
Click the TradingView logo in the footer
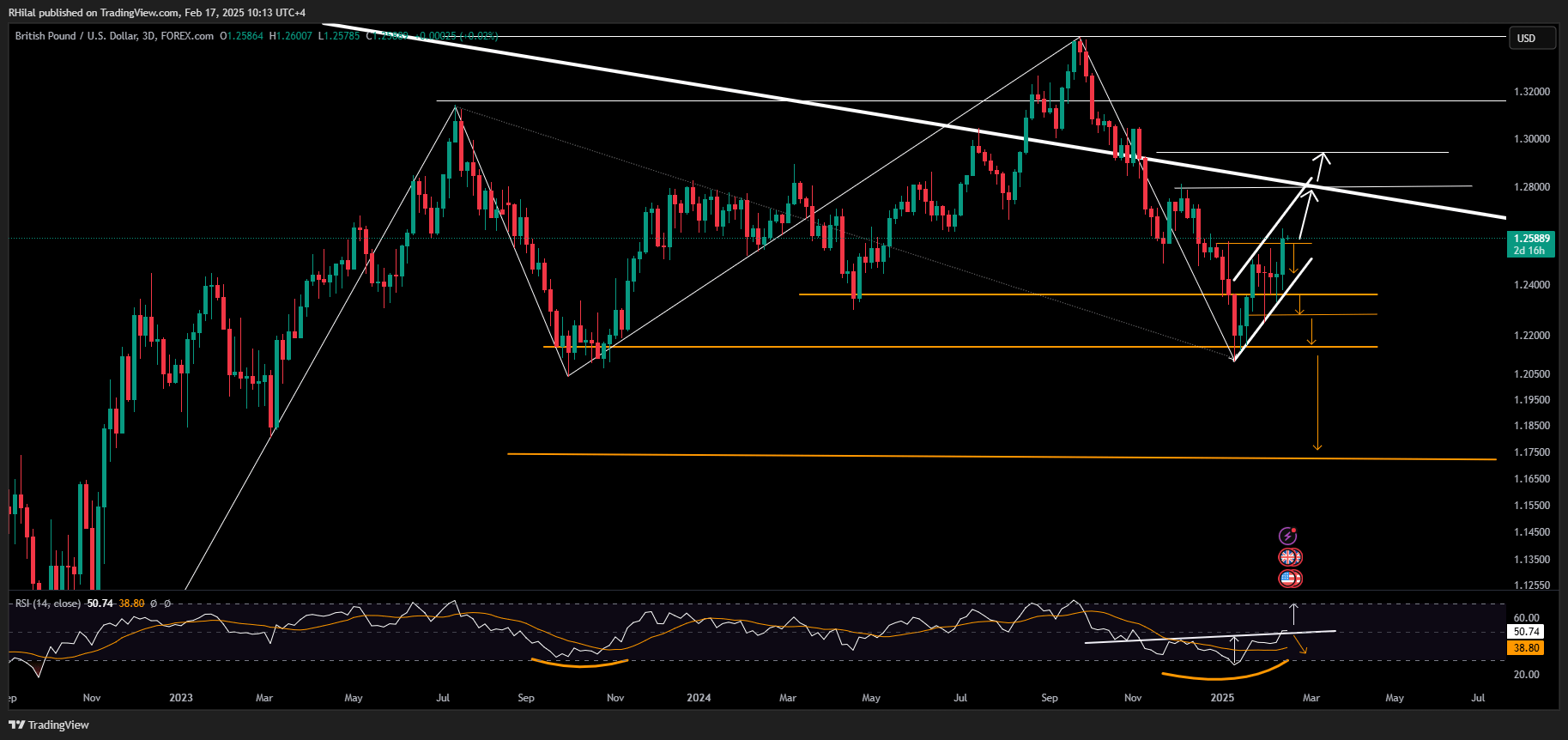pyautogui.click(x=49, y=725)
